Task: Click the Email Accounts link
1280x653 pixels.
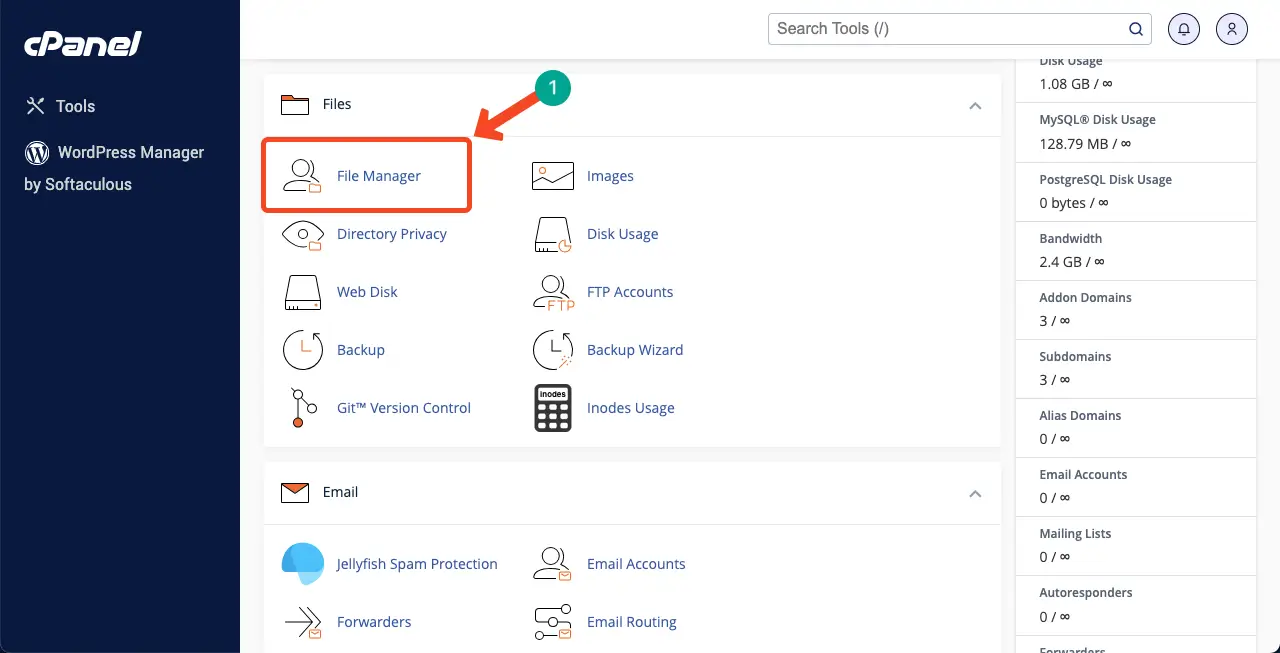Action: pos(636,564)
